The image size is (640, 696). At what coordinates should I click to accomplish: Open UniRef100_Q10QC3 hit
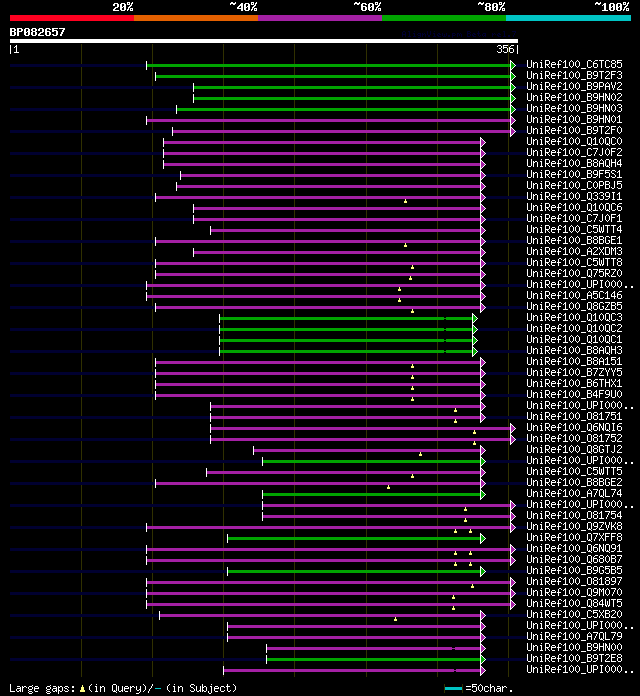coord(574,317)
